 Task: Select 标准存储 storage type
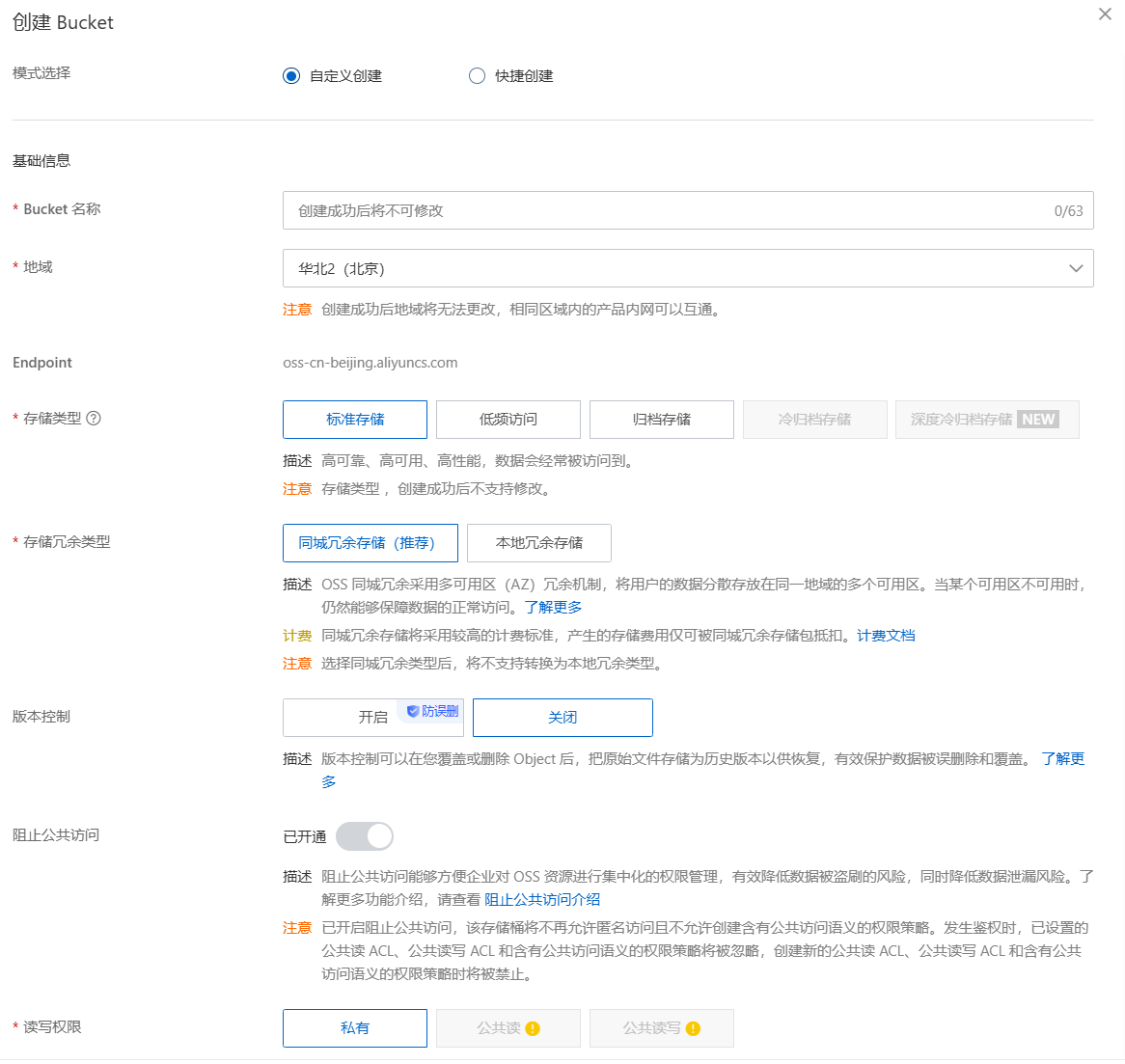pos(354,420)
